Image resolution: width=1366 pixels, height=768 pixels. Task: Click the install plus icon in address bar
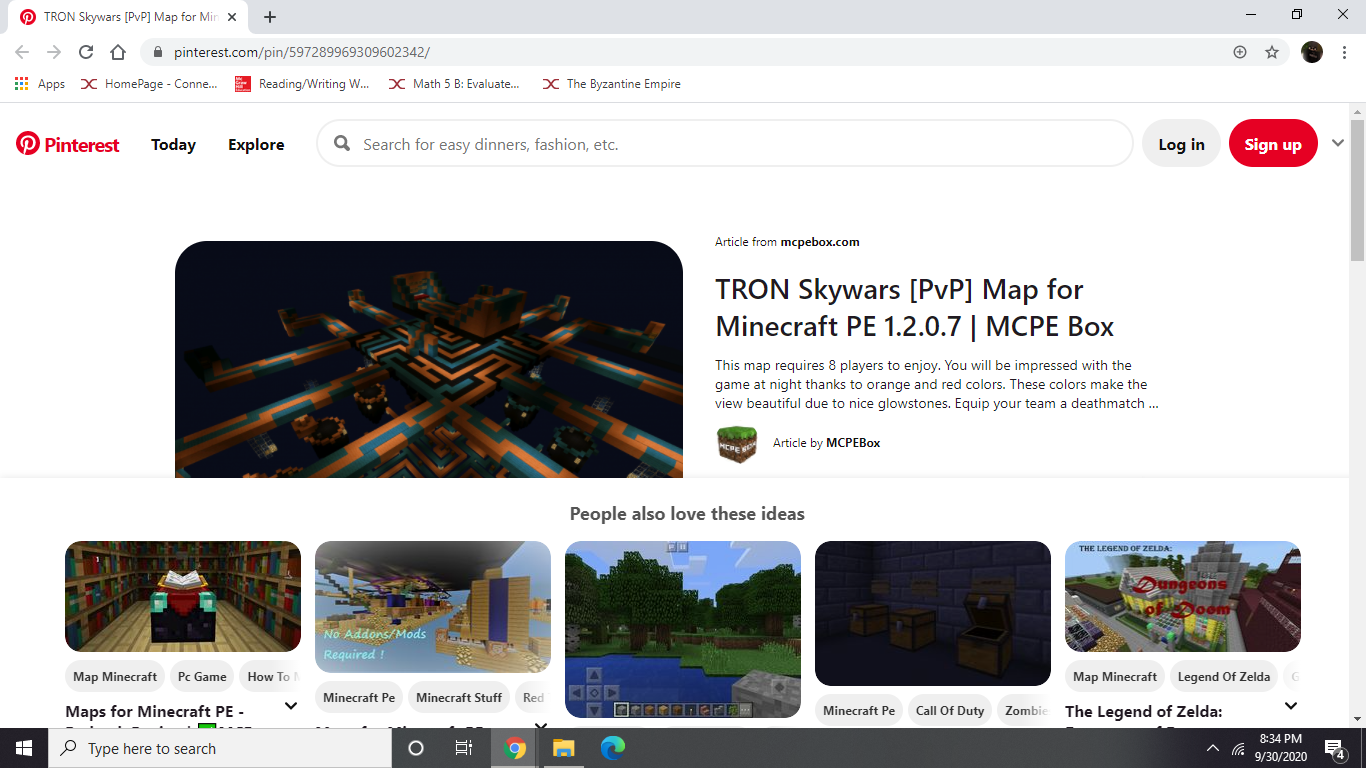click(1240, 52)
